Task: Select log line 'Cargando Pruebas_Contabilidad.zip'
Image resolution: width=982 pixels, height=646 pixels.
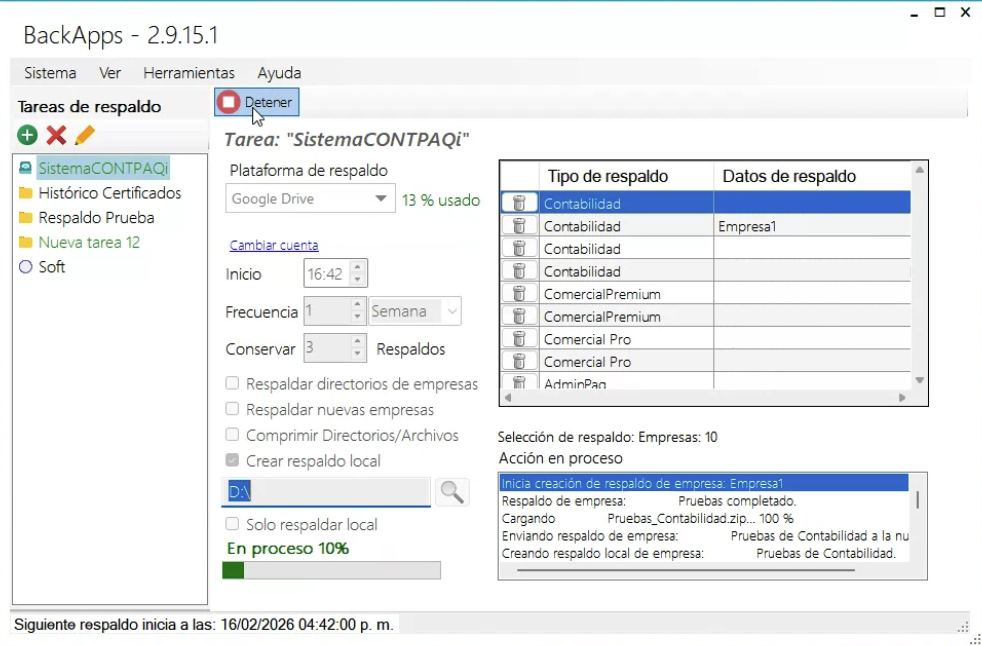Action: (704, 519)
